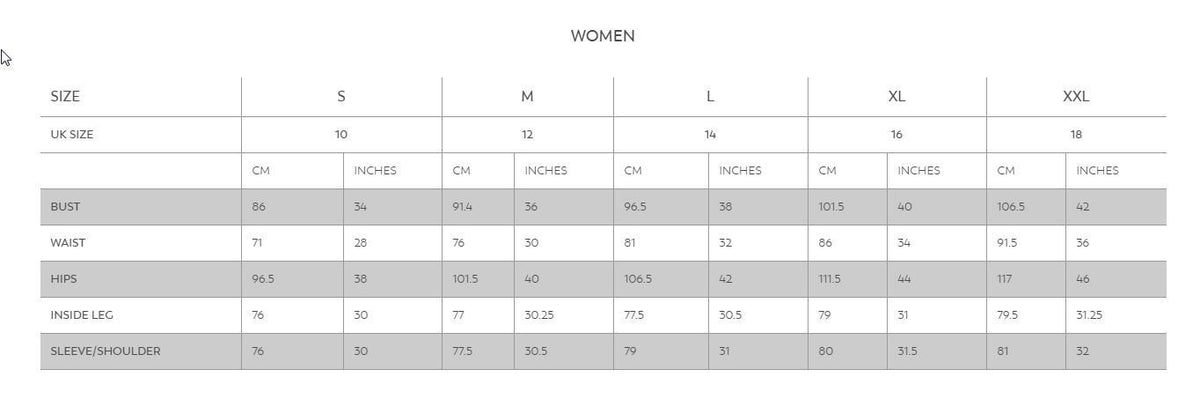The height and width of the screenshot is (399, 1200).
Task: Click the WOMEN heading above the table
Action: (x=602, y=36)
